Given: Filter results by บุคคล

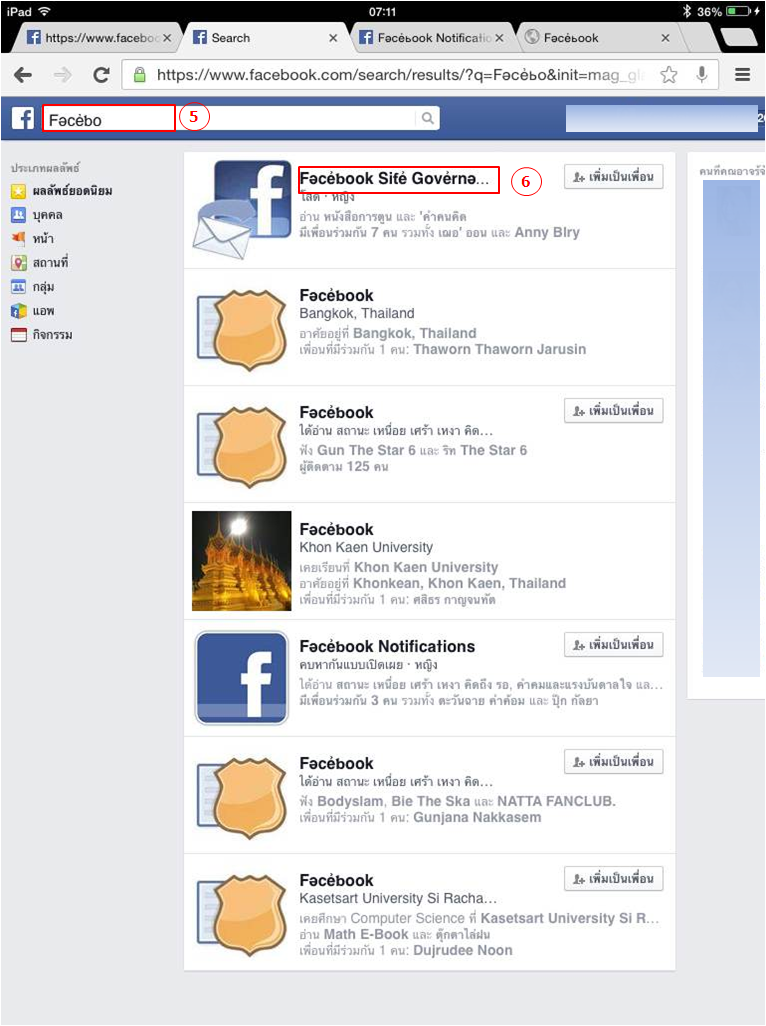Looking at the screenshot, I should coord(37,215).
